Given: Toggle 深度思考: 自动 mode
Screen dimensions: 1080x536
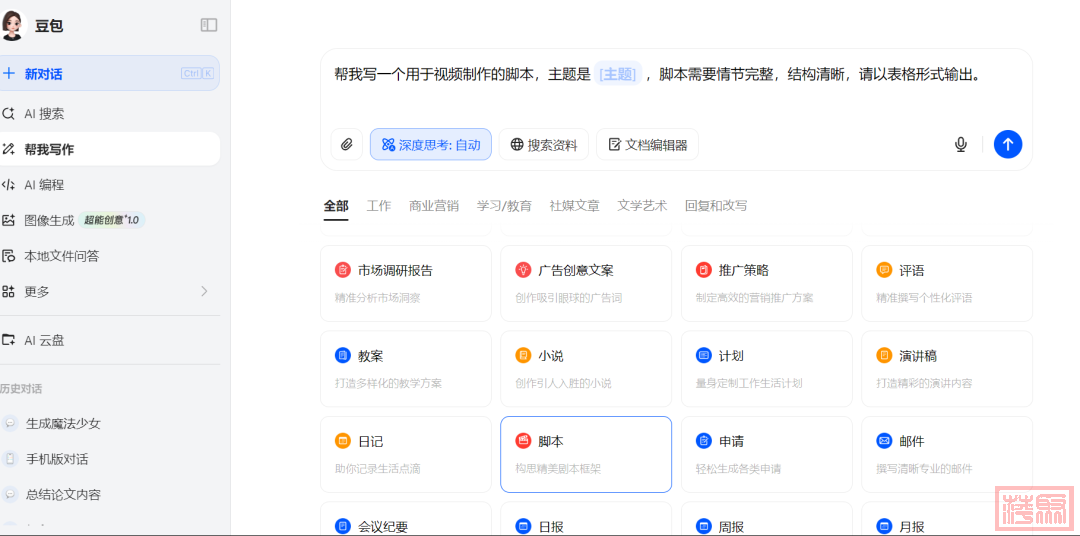Looking at the screenshot, I should click(x=430, y=145).
